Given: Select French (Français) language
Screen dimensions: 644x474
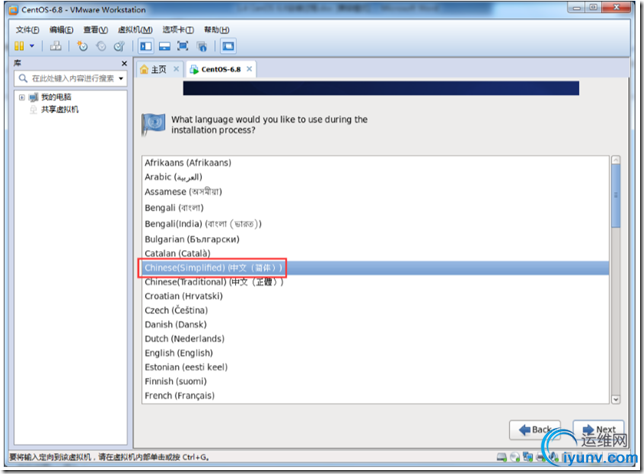Looking at the screenshot, I should click(375, 396).
